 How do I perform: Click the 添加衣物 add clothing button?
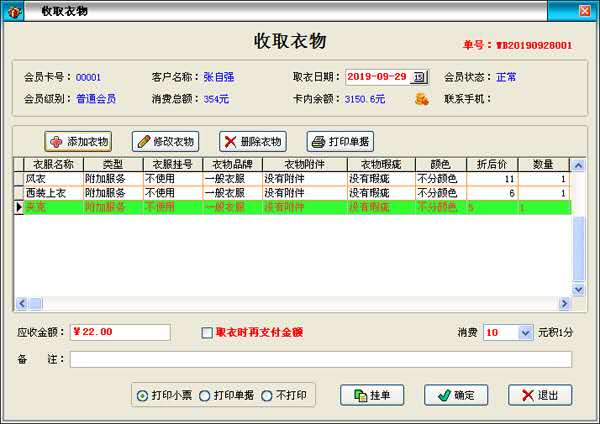click(79, 141)
